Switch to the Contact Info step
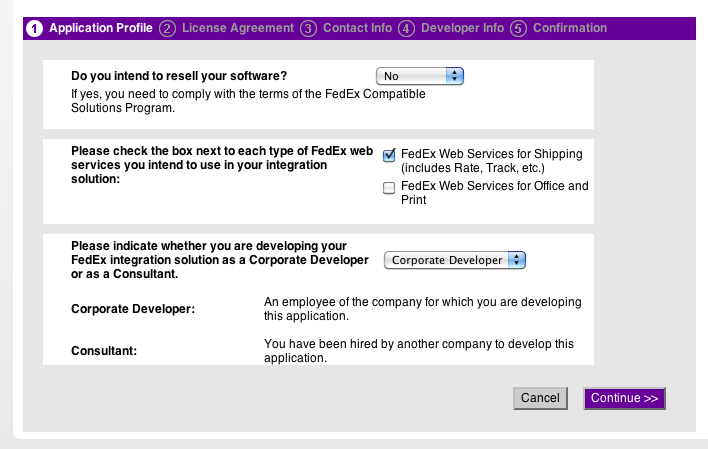Image resolution: width=708 pixels, height=449 pixels. tap(357, 28)
